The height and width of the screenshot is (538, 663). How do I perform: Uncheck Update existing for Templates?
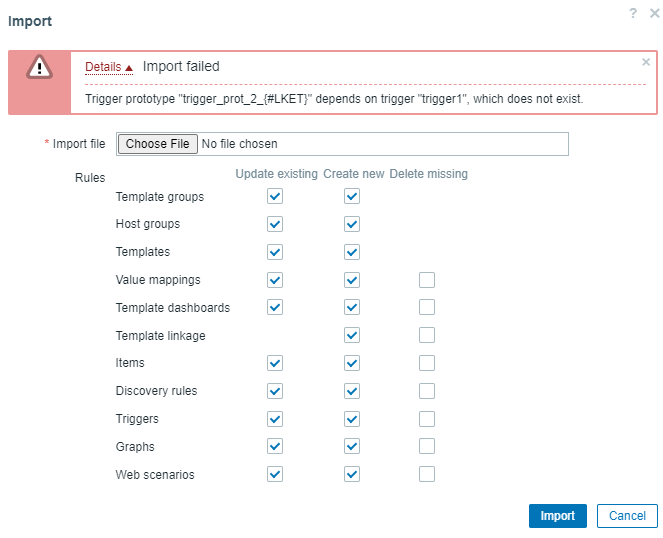click(x=275, y=252)
